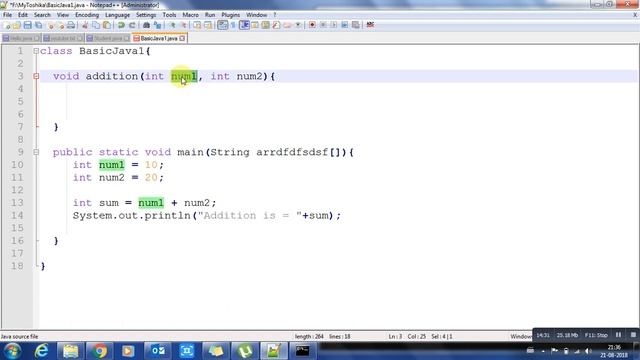Click the Paste toolbar icon
The height and width of the screenshot is (360, 640).
107,25
